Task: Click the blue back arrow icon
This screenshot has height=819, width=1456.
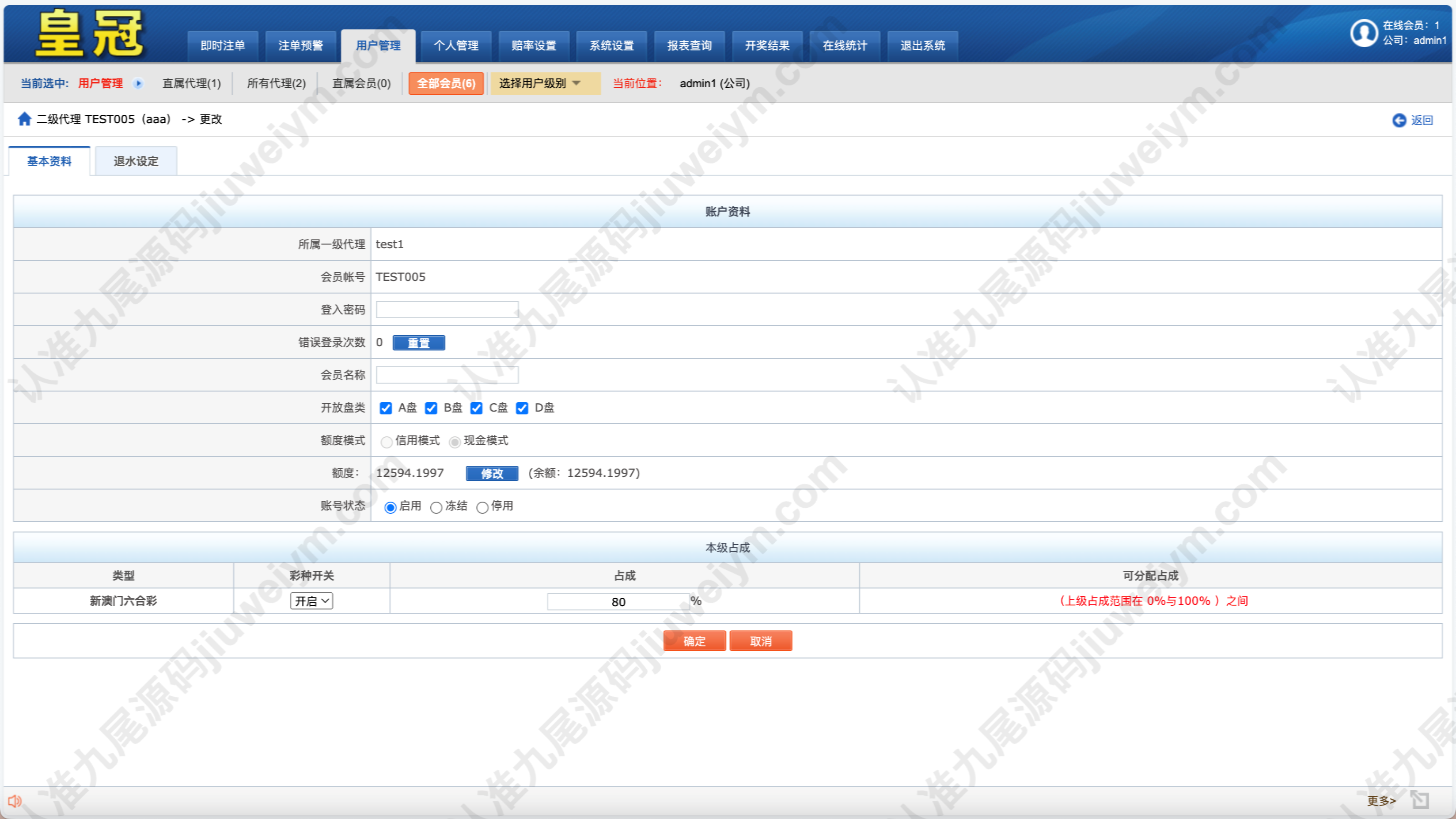Action: tap(1399, 120)
